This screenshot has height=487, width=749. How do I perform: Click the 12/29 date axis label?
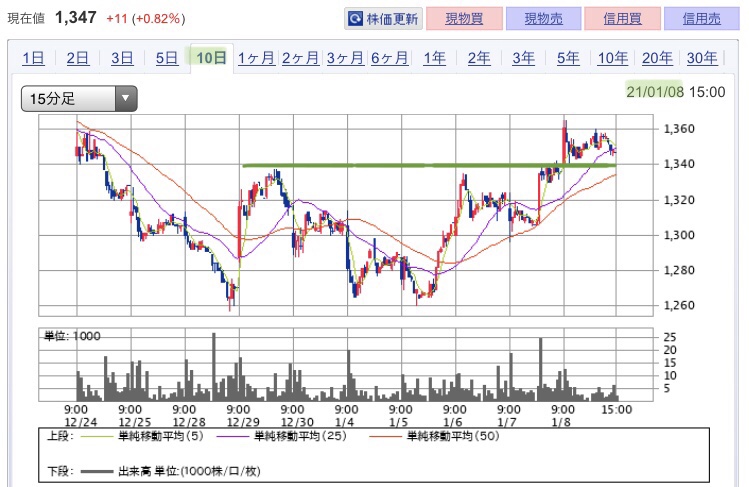(243, 422)
